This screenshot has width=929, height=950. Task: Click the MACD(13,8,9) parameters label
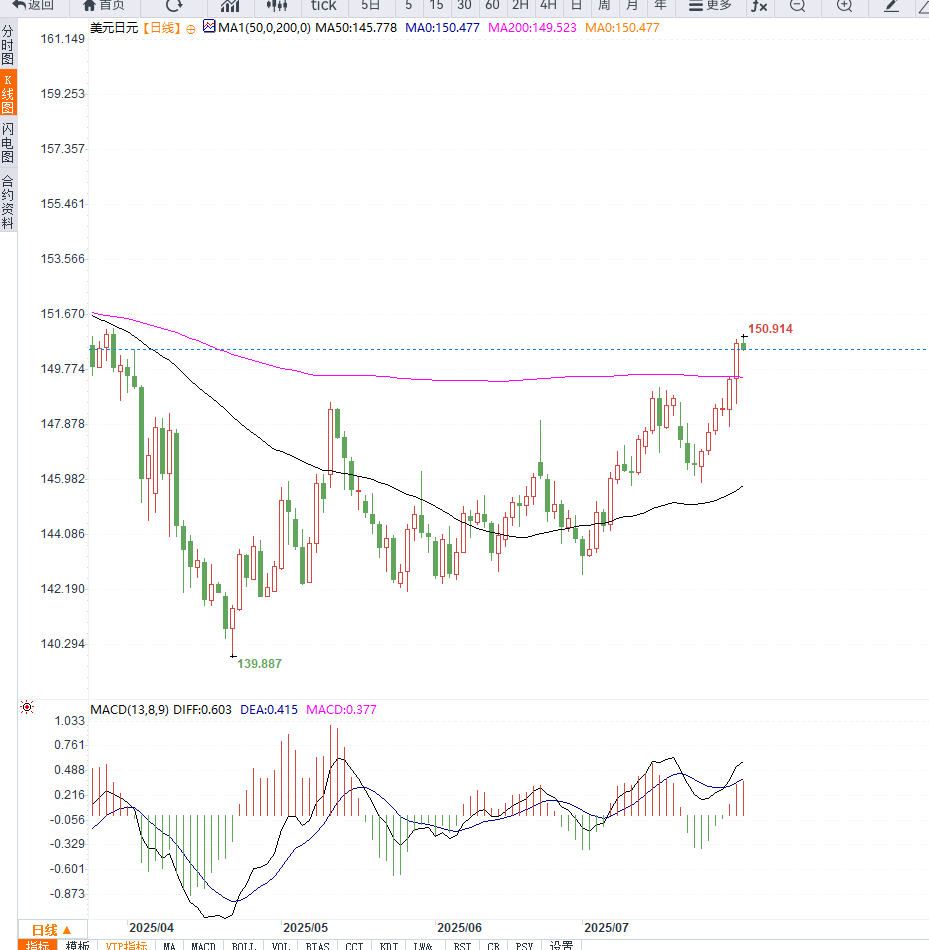click(x=130, y=709)
